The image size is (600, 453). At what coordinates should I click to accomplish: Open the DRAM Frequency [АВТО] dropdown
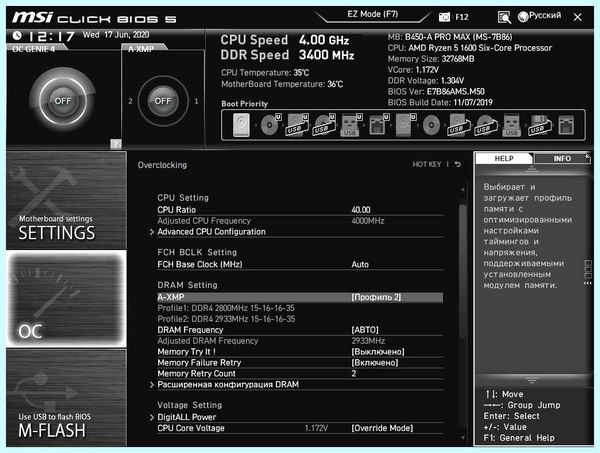[365, 330]
